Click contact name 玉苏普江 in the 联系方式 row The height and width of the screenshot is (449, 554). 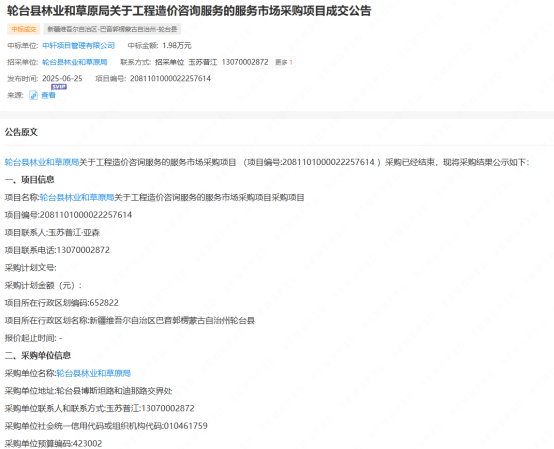click(x=202, y=62)
